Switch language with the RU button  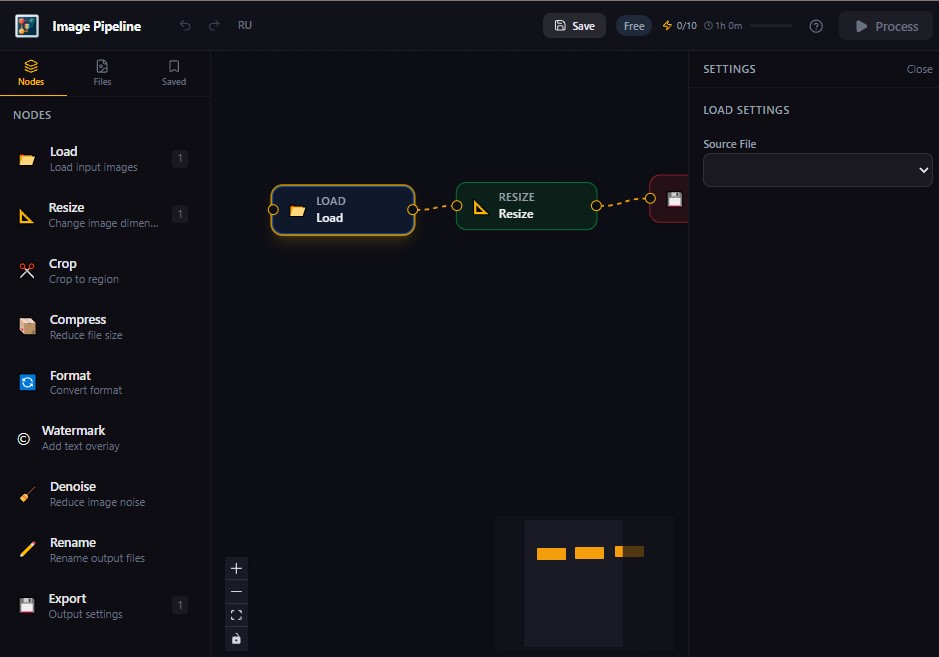pos(244,25)
